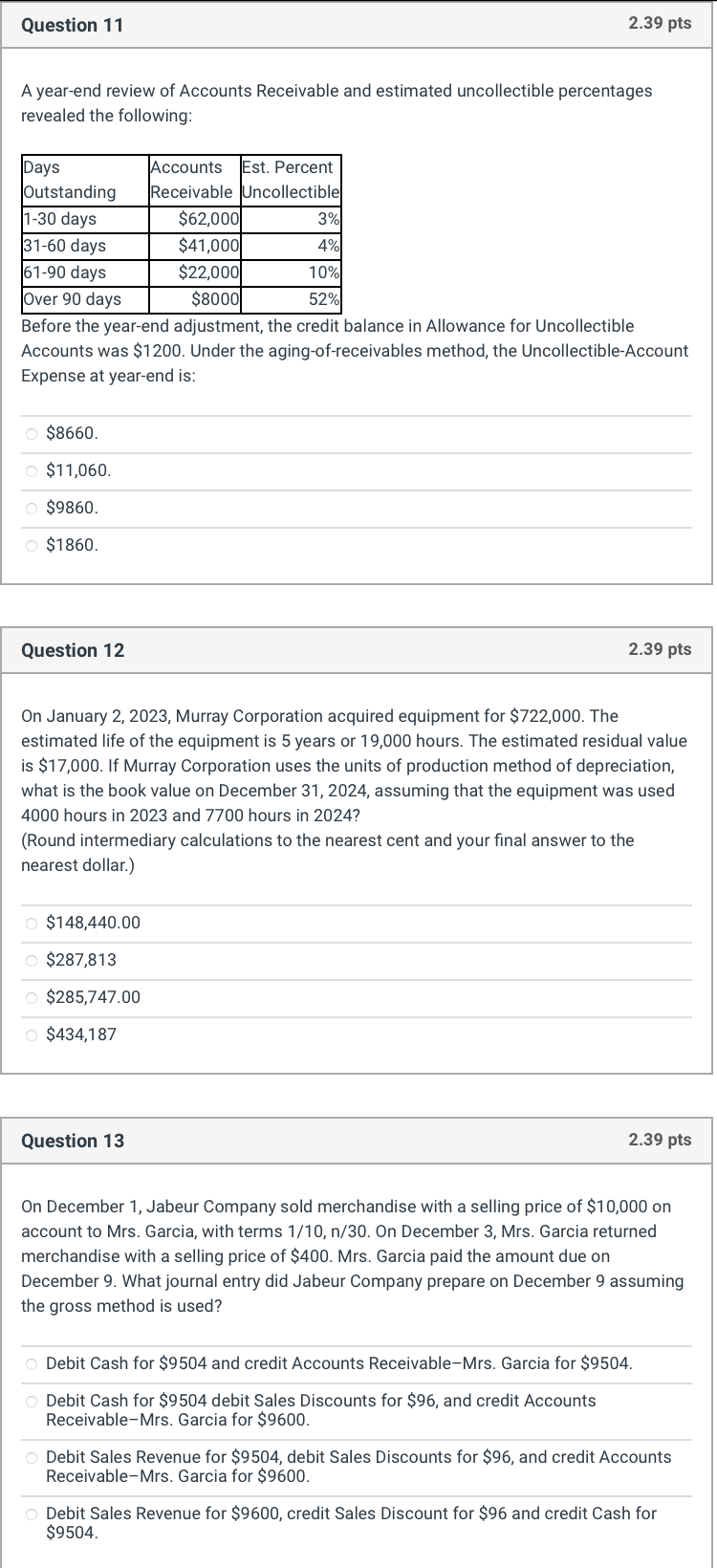Viewport: 717px width, 1568px height.
Task: Click the Question 11 header
Action: (x=73, y=25)
